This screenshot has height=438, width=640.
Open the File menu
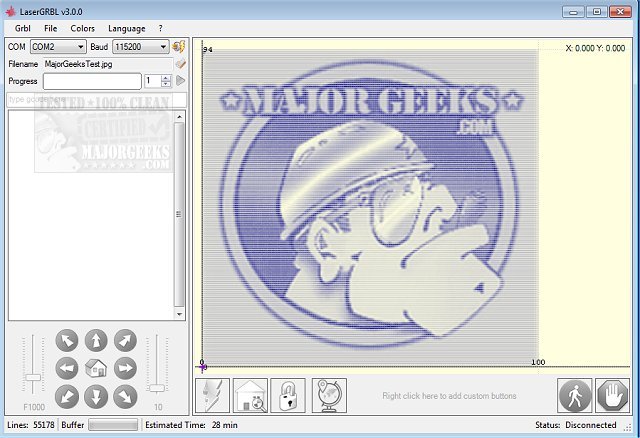coord(51,28)
